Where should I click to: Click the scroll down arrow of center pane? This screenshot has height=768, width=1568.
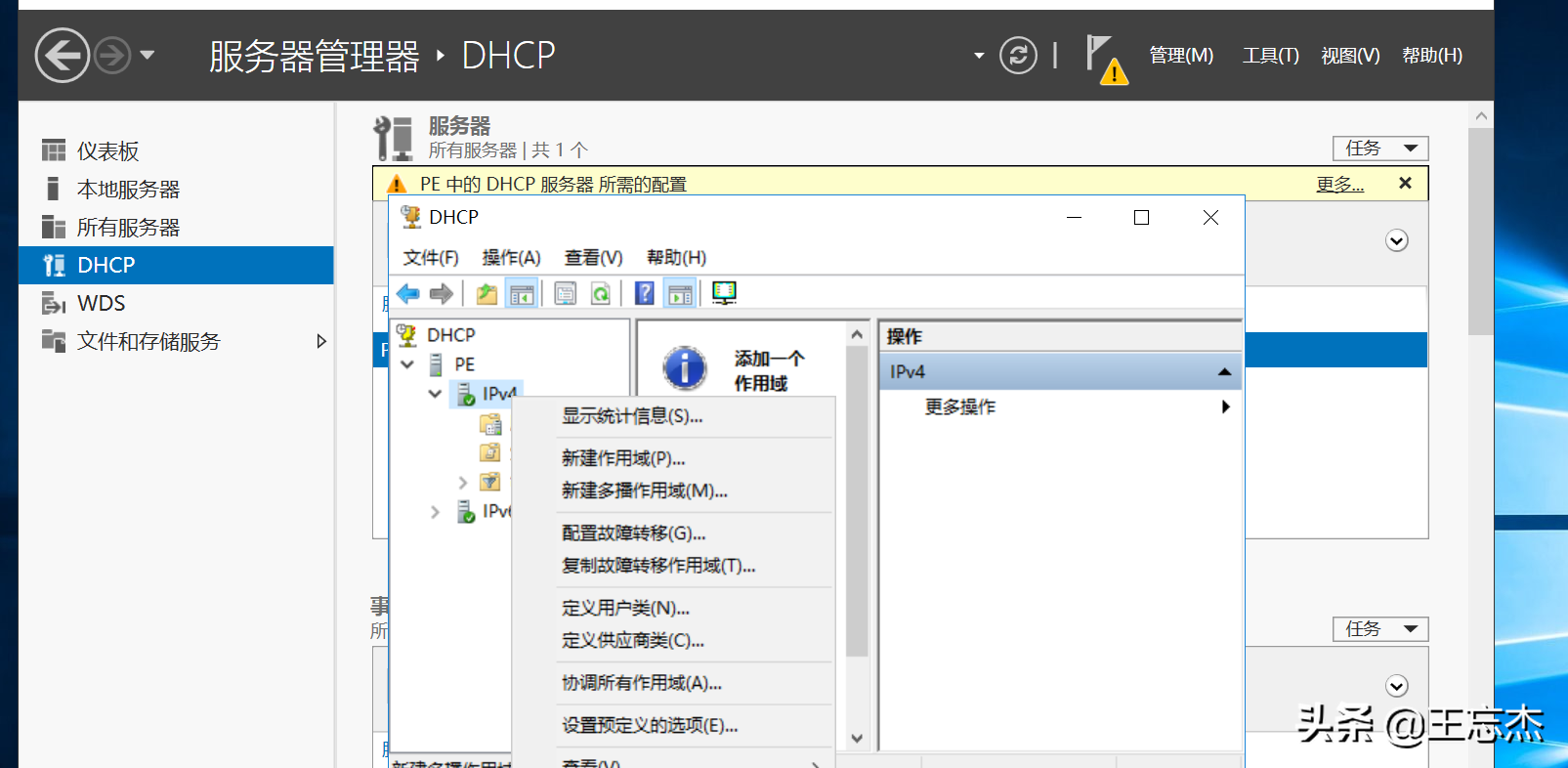[857, 739]
